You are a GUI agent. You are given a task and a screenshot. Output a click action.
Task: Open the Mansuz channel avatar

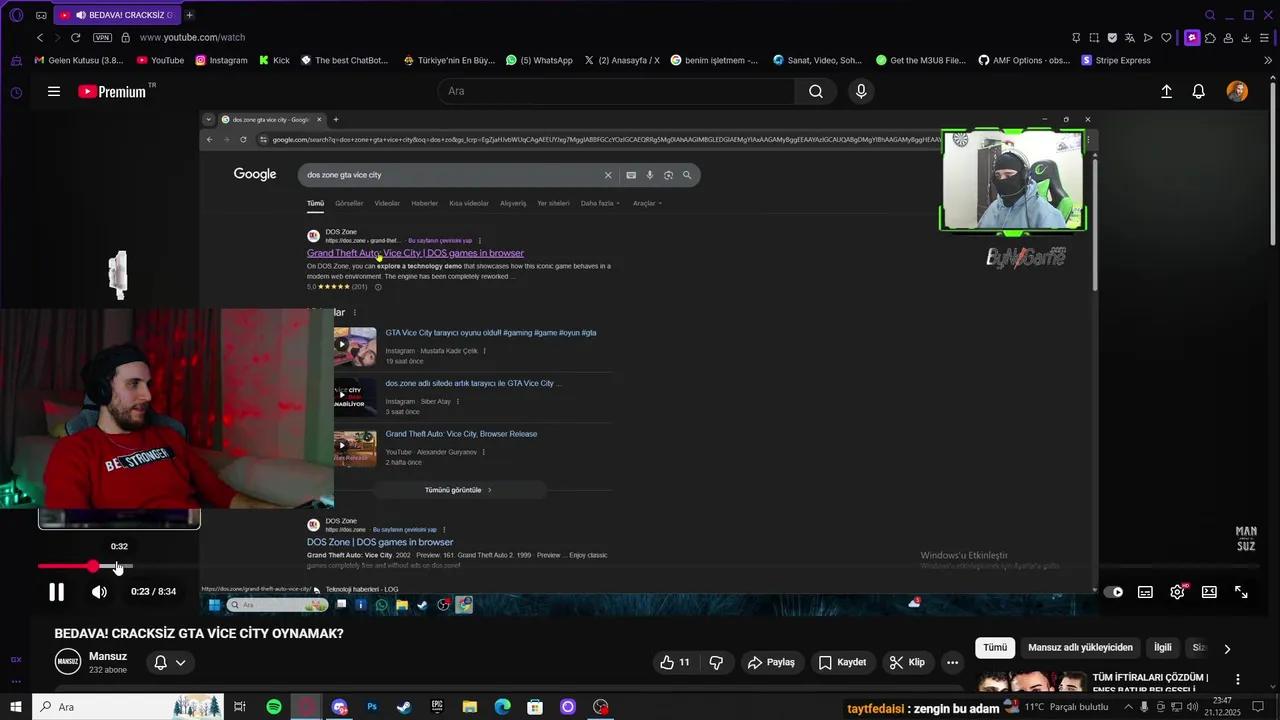[x=68, y=662]
